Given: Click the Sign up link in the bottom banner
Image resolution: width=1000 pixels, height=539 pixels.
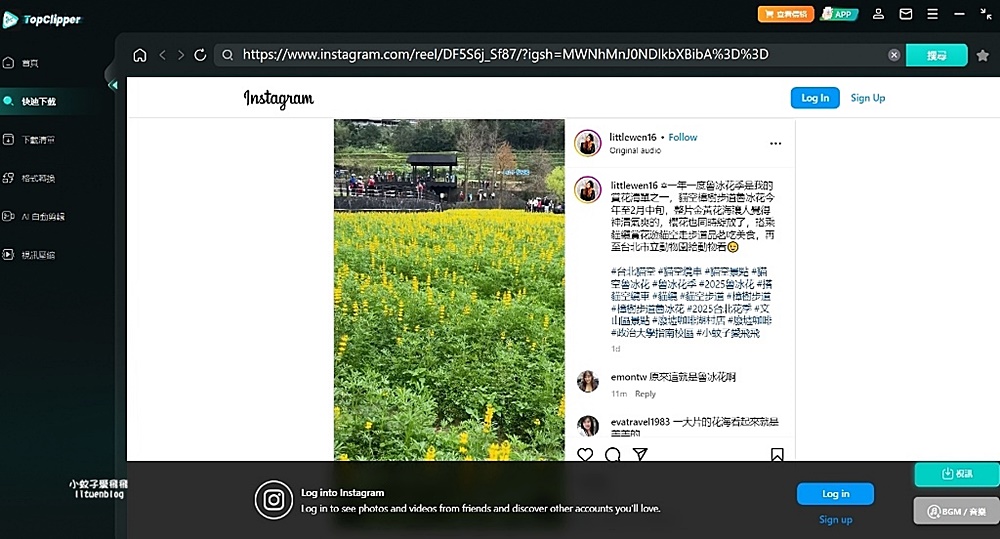Looking at the screenshot, I should tap(835, 520).
